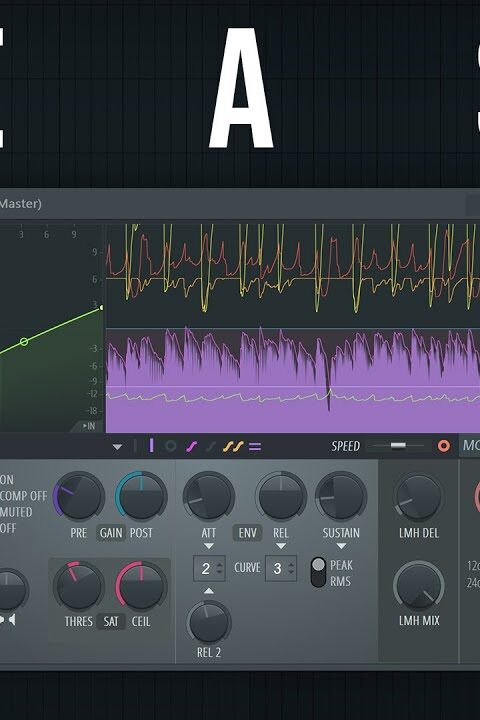480x720 pixels.
Task: Flip the PEAK/RMS toggle switch
Action: coord(318,572)
